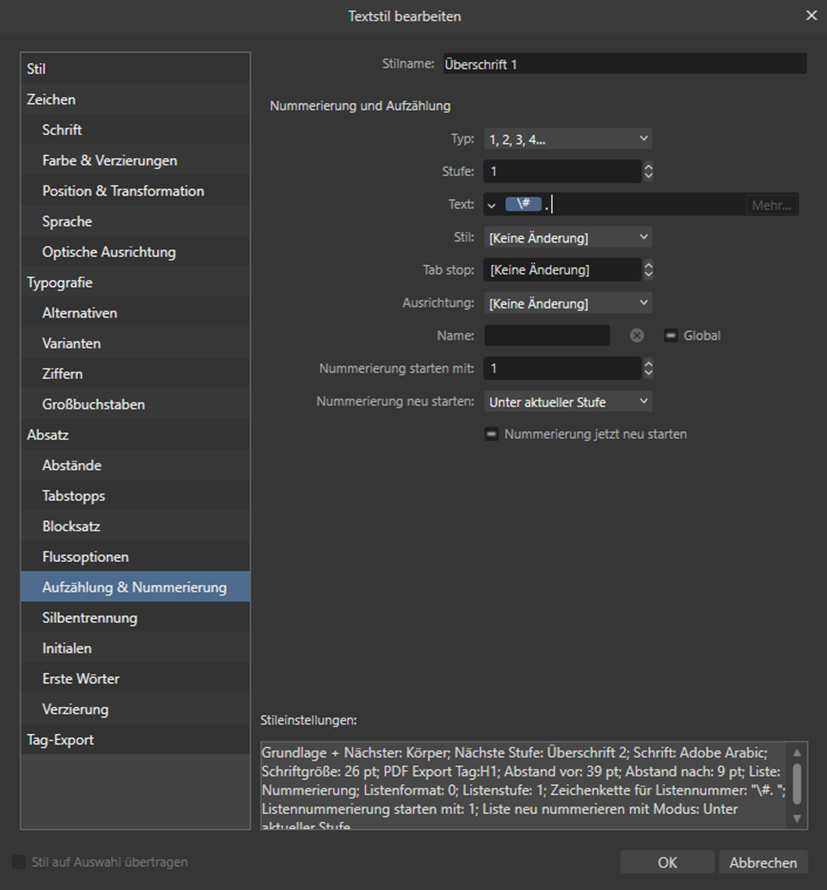Open the Ziffern section
The width and height of the screenshot is (827, 890).
[136, 374]
